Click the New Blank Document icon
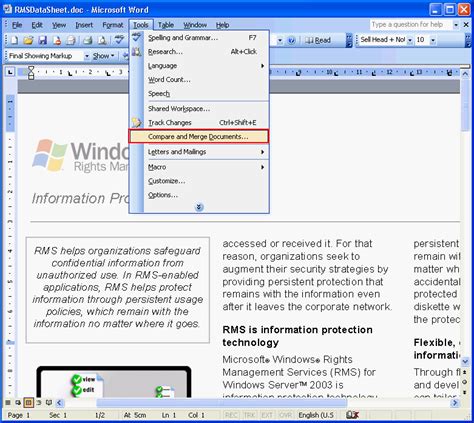Viewport: 474px width, 423px height. pyautogui.click(x=14, y=40)
